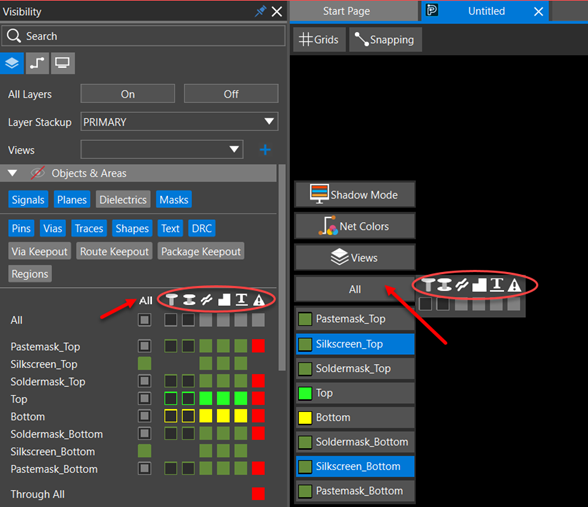588x507 pixels.
Task: Click the Text column header icon
Action: 242,300
